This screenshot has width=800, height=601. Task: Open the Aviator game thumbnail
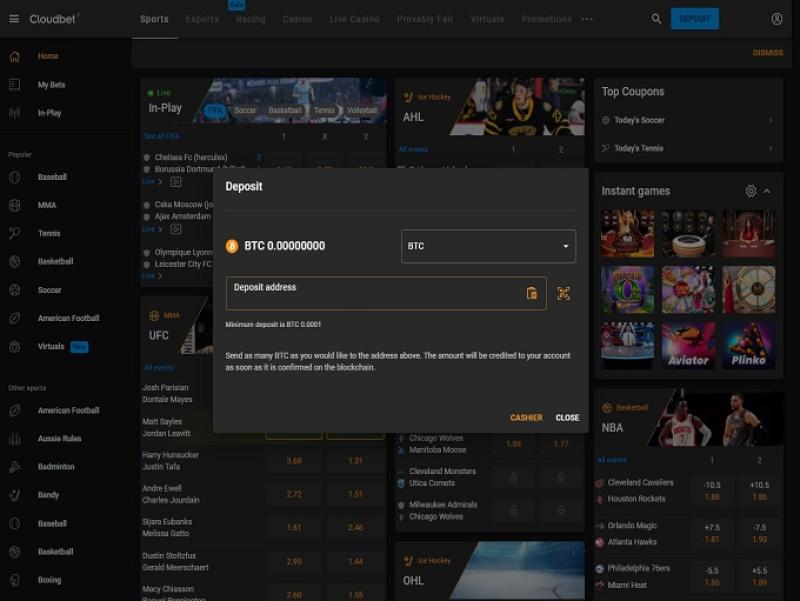pyautogui.click(x=688, y=345)
